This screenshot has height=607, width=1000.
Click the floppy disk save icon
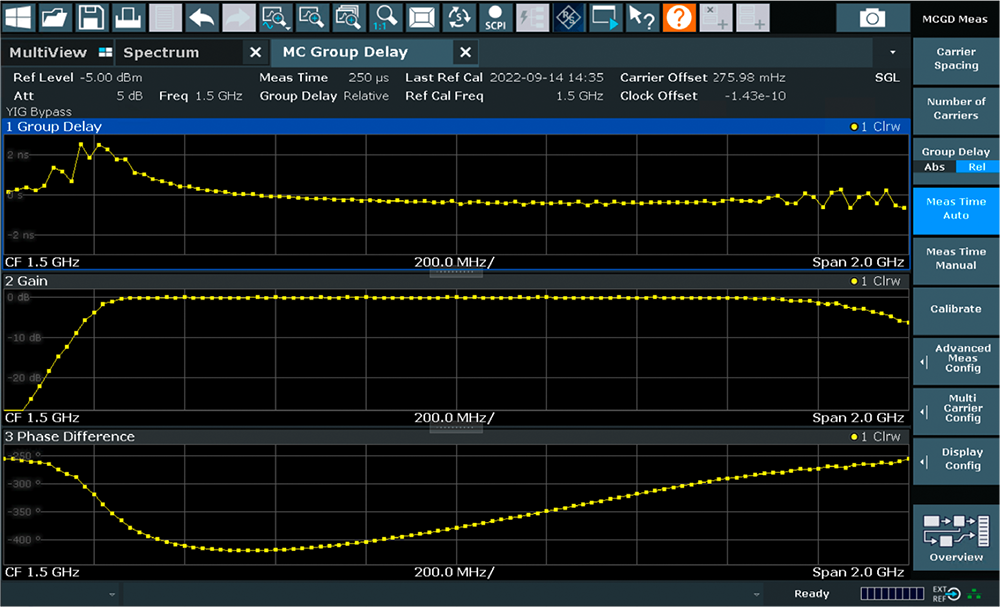pos(91,17)
